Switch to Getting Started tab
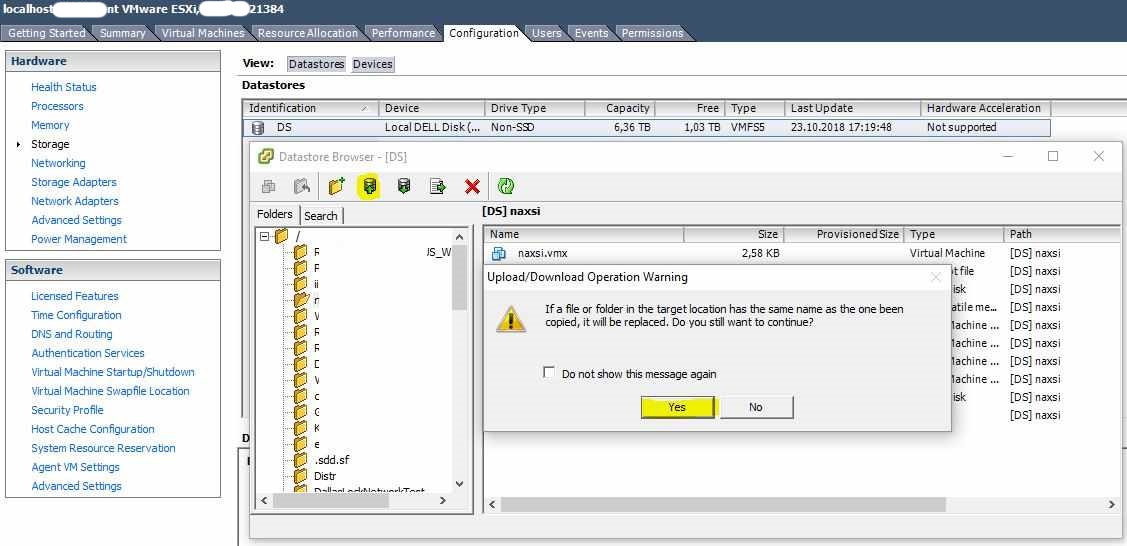Viewport: 1127px width, 546px height. 47,33
